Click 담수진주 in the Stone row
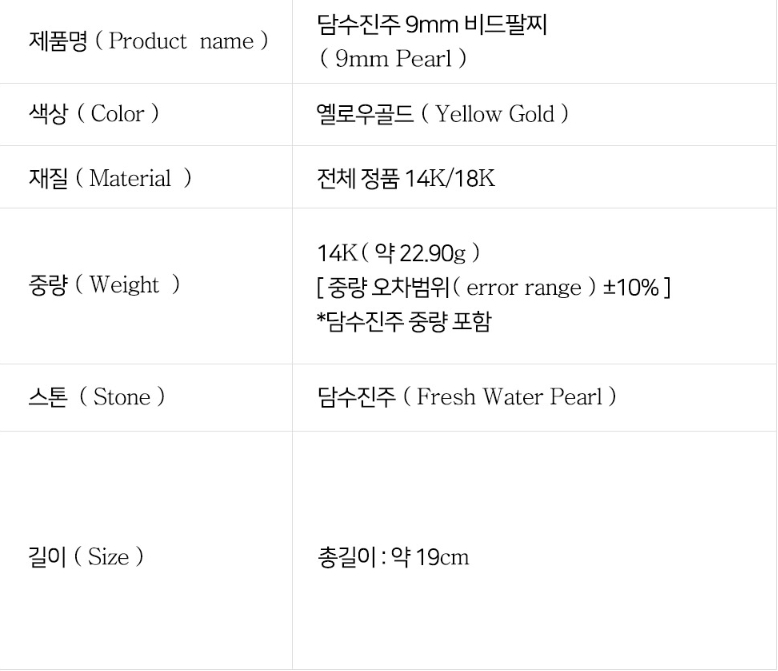778x671 pixels. (355, 397)
